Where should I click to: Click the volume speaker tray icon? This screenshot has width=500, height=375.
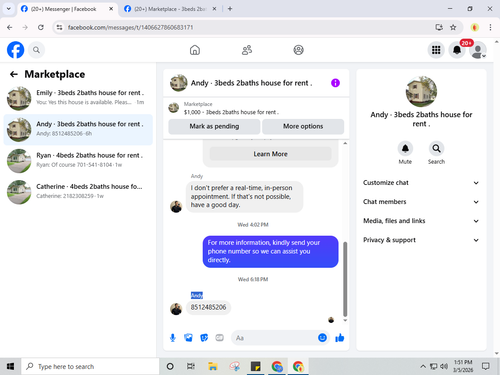444,366
